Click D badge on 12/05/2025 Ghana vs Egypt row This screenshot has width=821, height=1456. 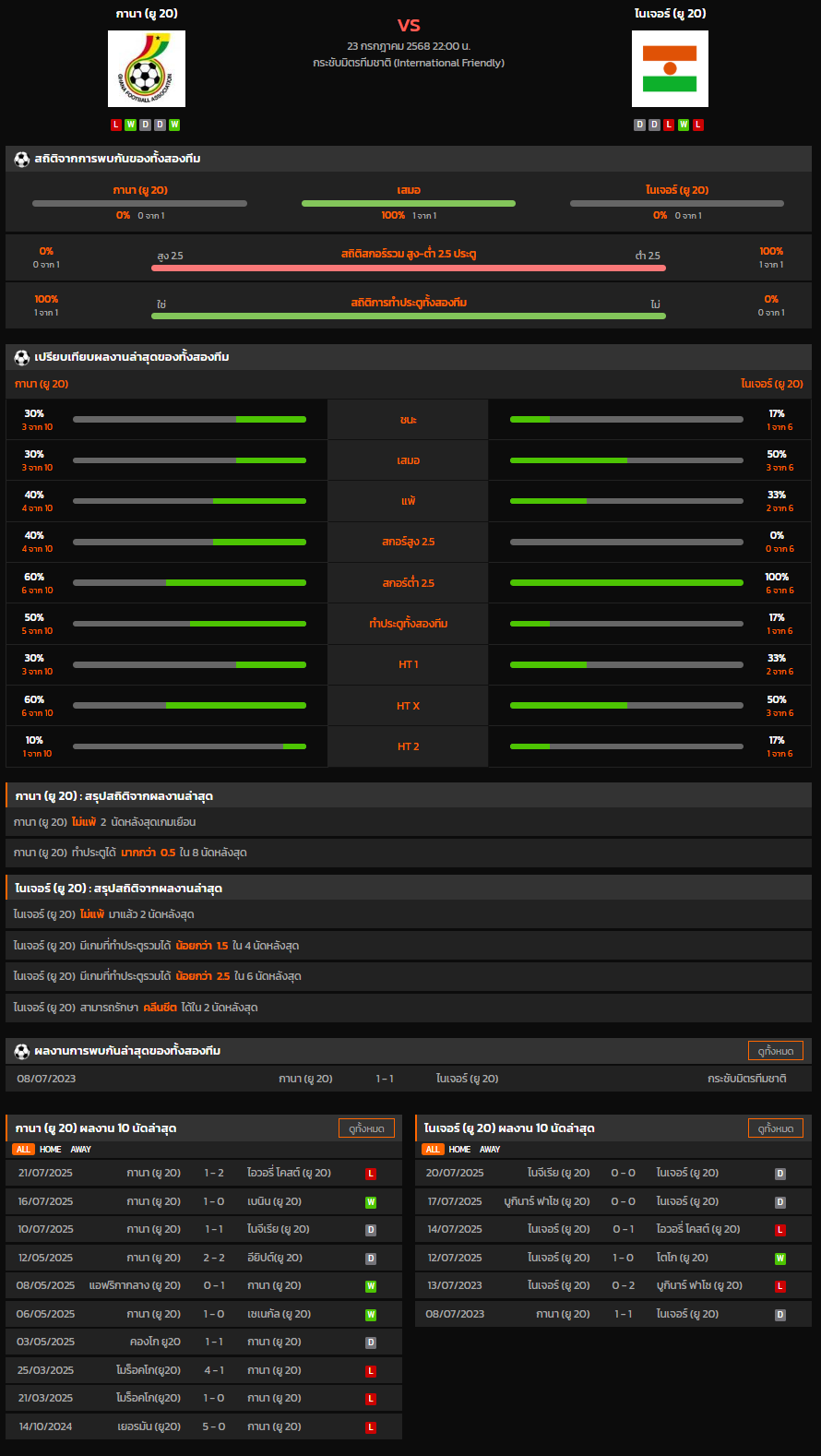[x=371, y=1259]
